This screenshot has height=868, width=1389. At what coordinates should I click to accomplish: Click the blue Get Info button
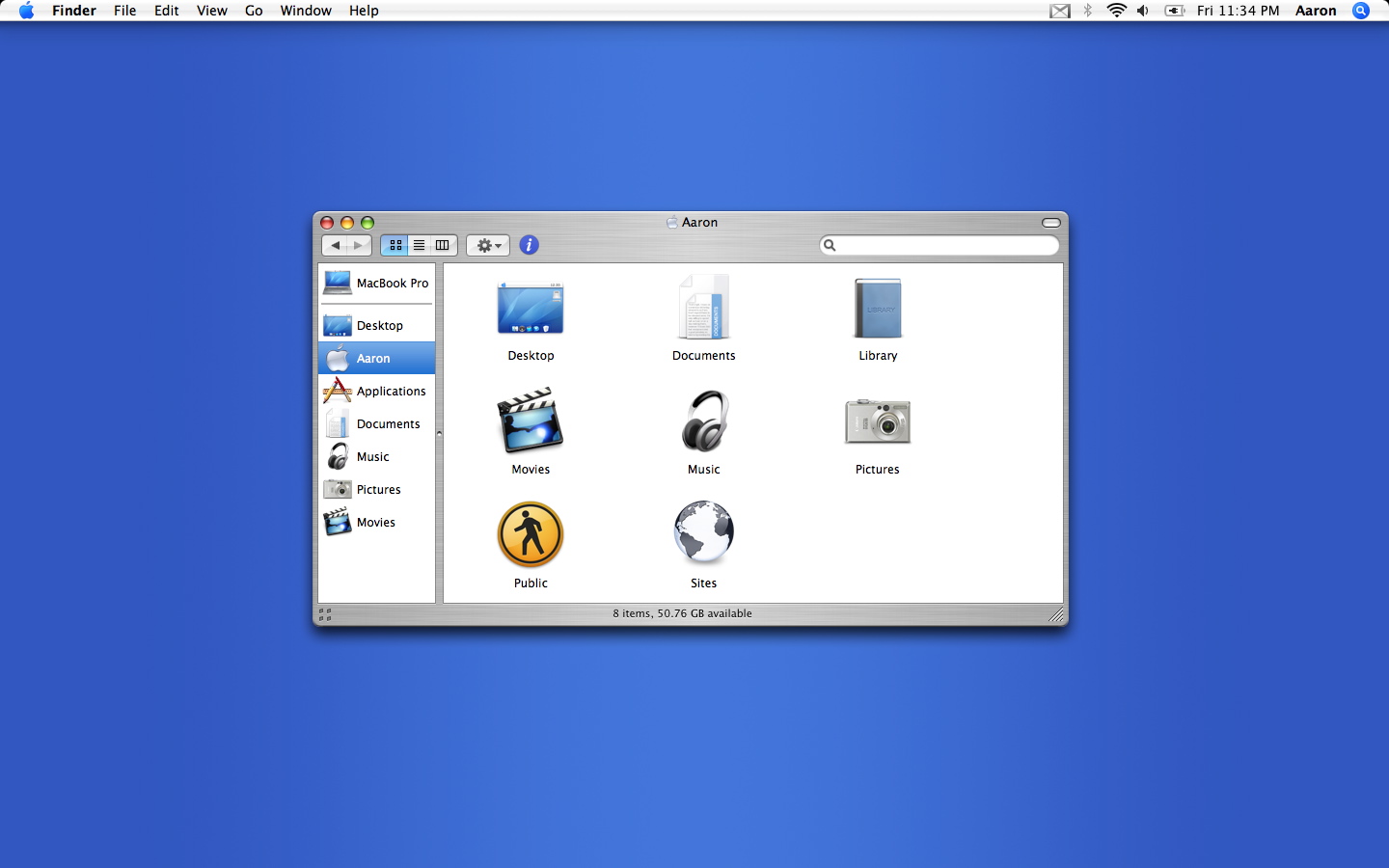[x=529, y=245]
